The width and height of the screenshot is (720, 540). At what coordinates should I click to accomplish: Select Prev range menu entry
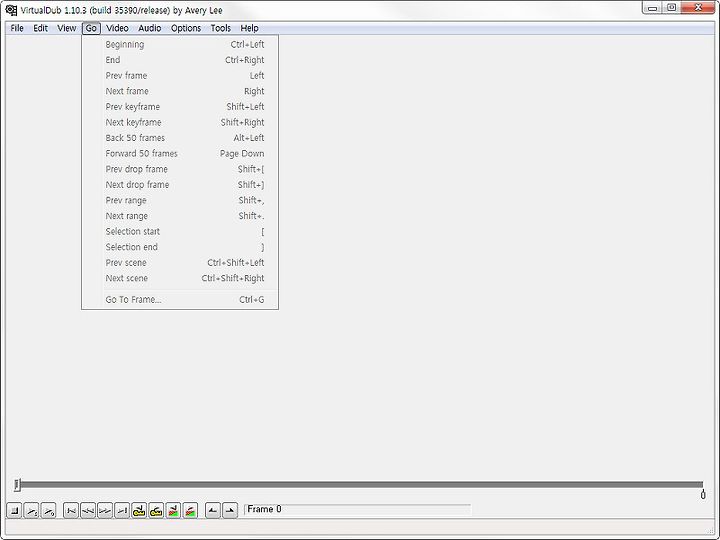tap(180, 201)
